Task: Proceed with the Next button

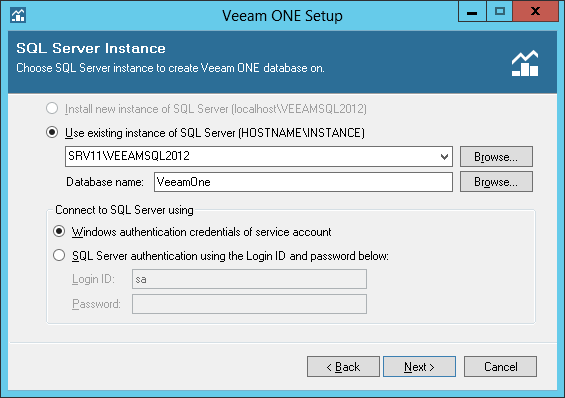Action: [x=419, y=367]
